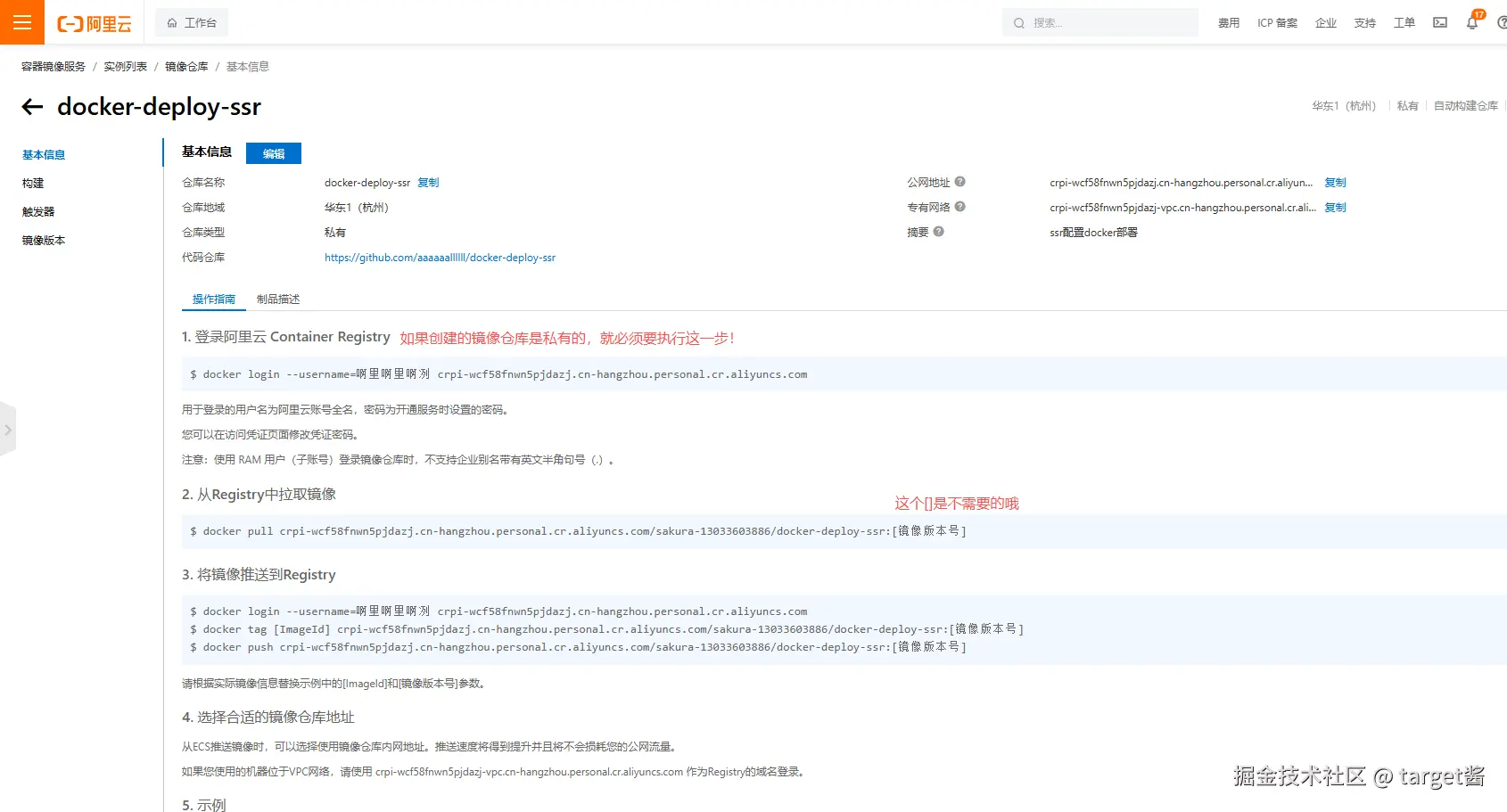Open the 支持 support menu
This screenshot has width=1507, height=812.
pos(1365,23)
